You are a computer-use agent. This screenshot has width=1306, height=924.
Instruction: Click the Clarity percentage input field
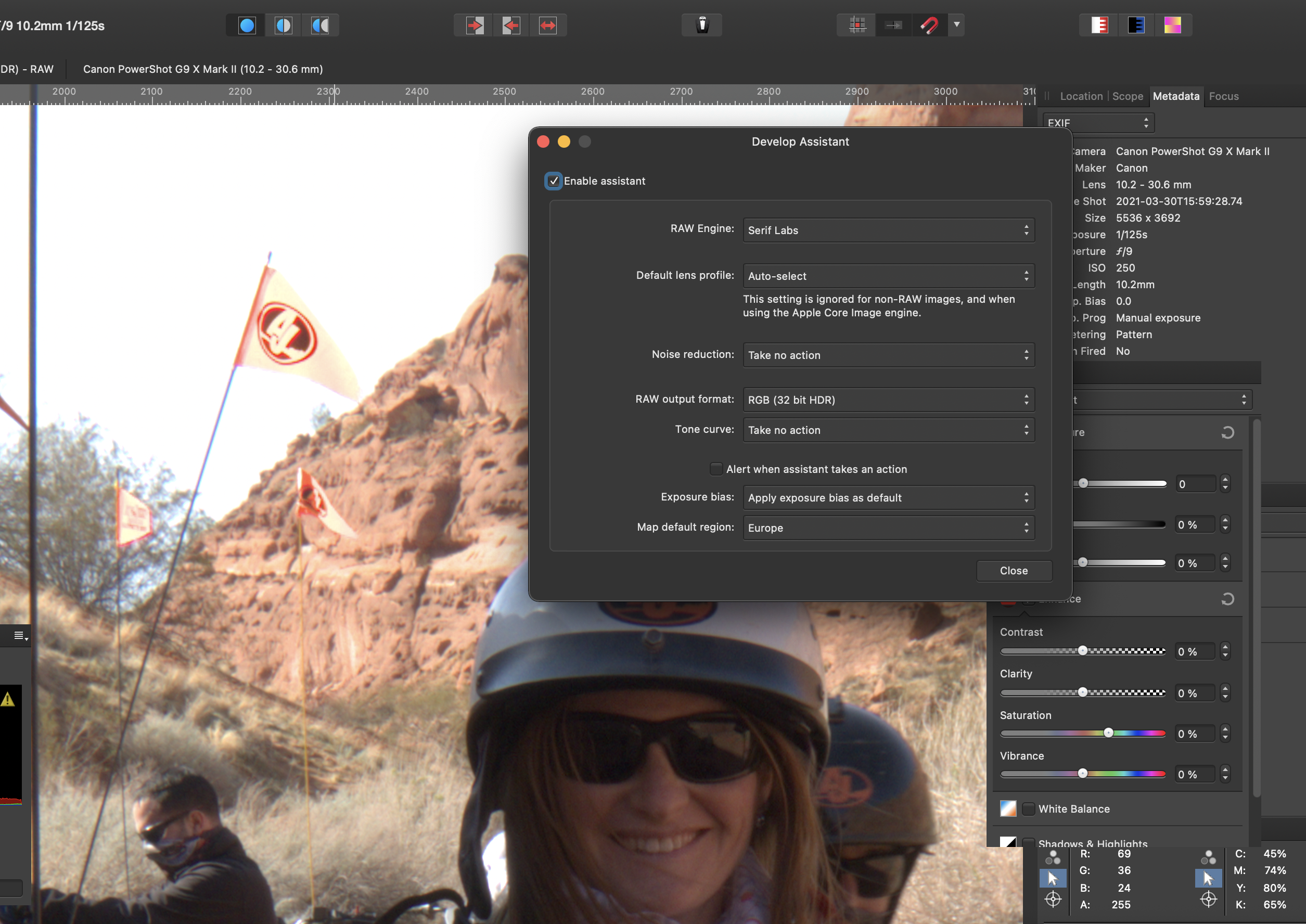click(1195, 693)
